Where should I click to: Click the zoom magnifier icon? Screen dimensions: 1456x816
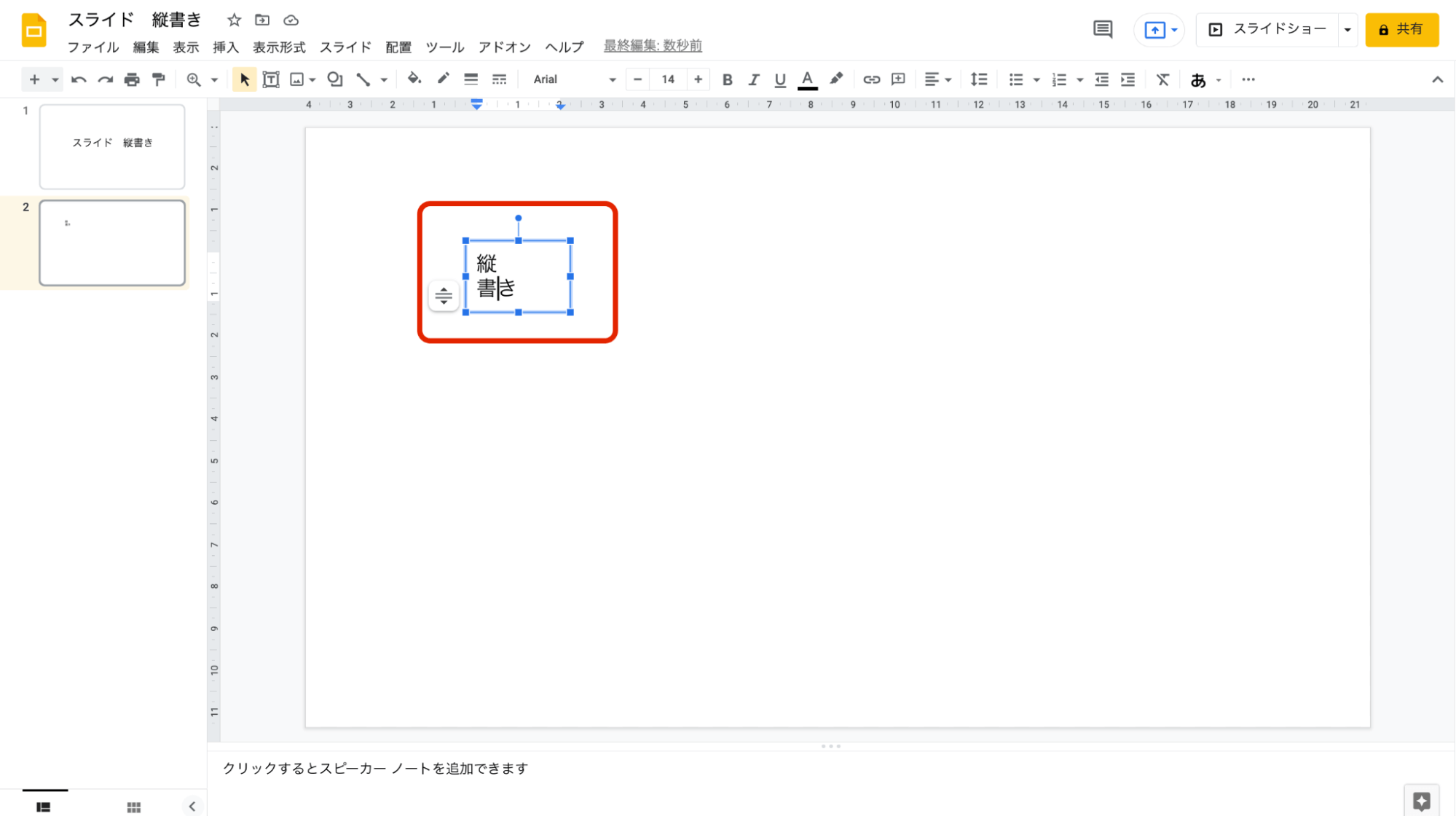(194, 79)
